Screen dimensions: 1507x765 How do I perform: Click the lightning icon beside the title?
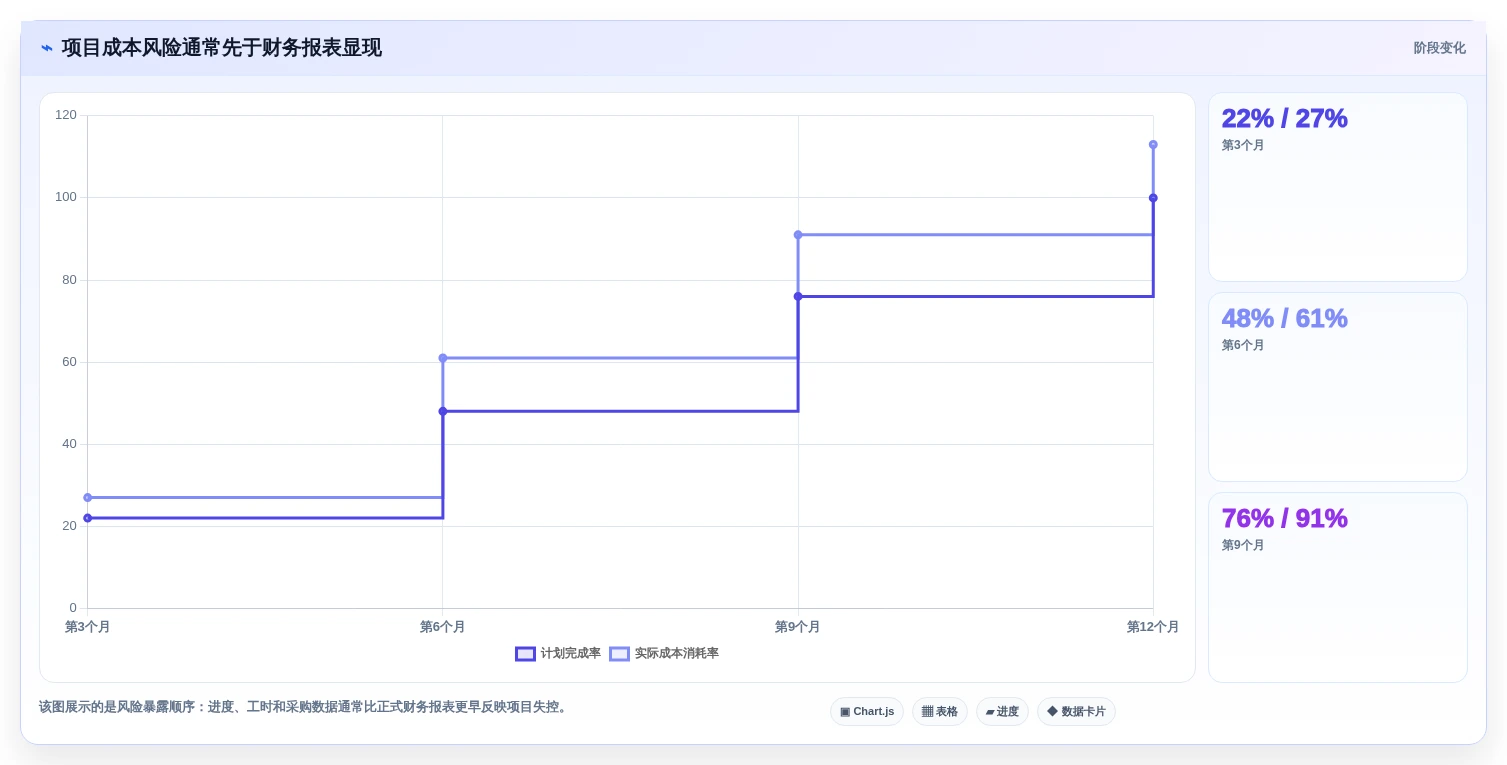[x=47, y=48]
